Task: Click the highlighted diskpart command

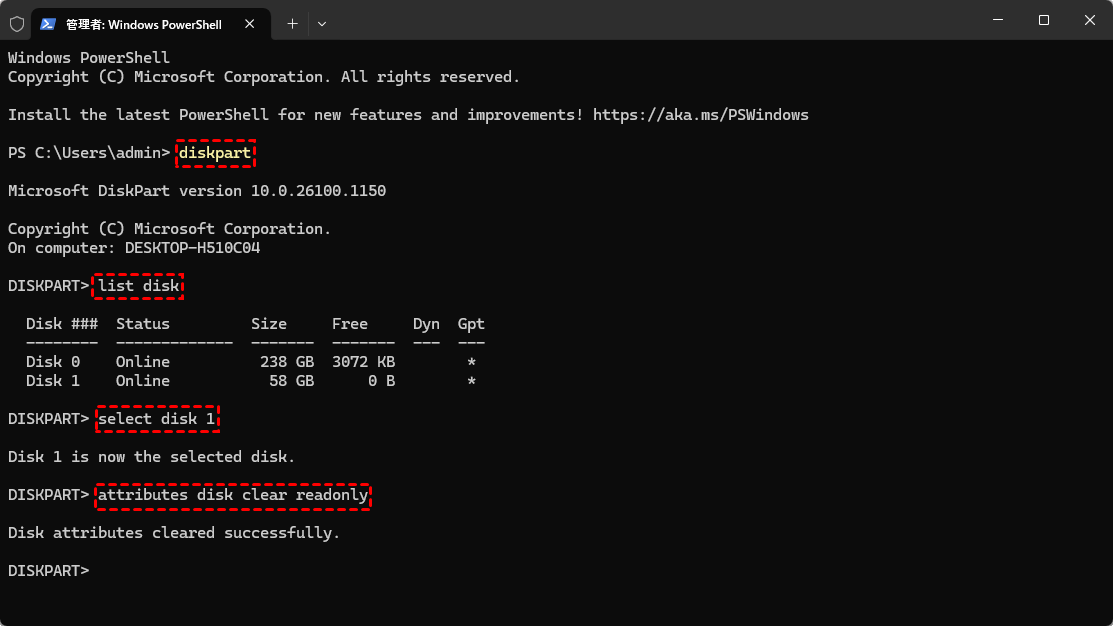Action: tap(215, 153)
